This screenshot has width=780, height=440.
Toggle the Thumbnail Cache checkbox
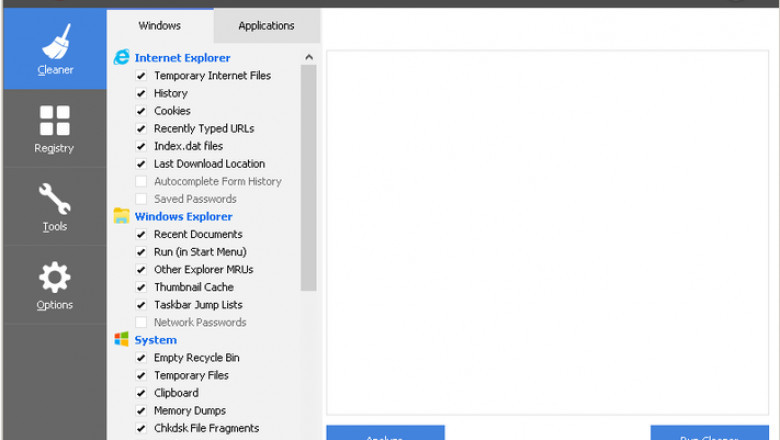point(141,287)
